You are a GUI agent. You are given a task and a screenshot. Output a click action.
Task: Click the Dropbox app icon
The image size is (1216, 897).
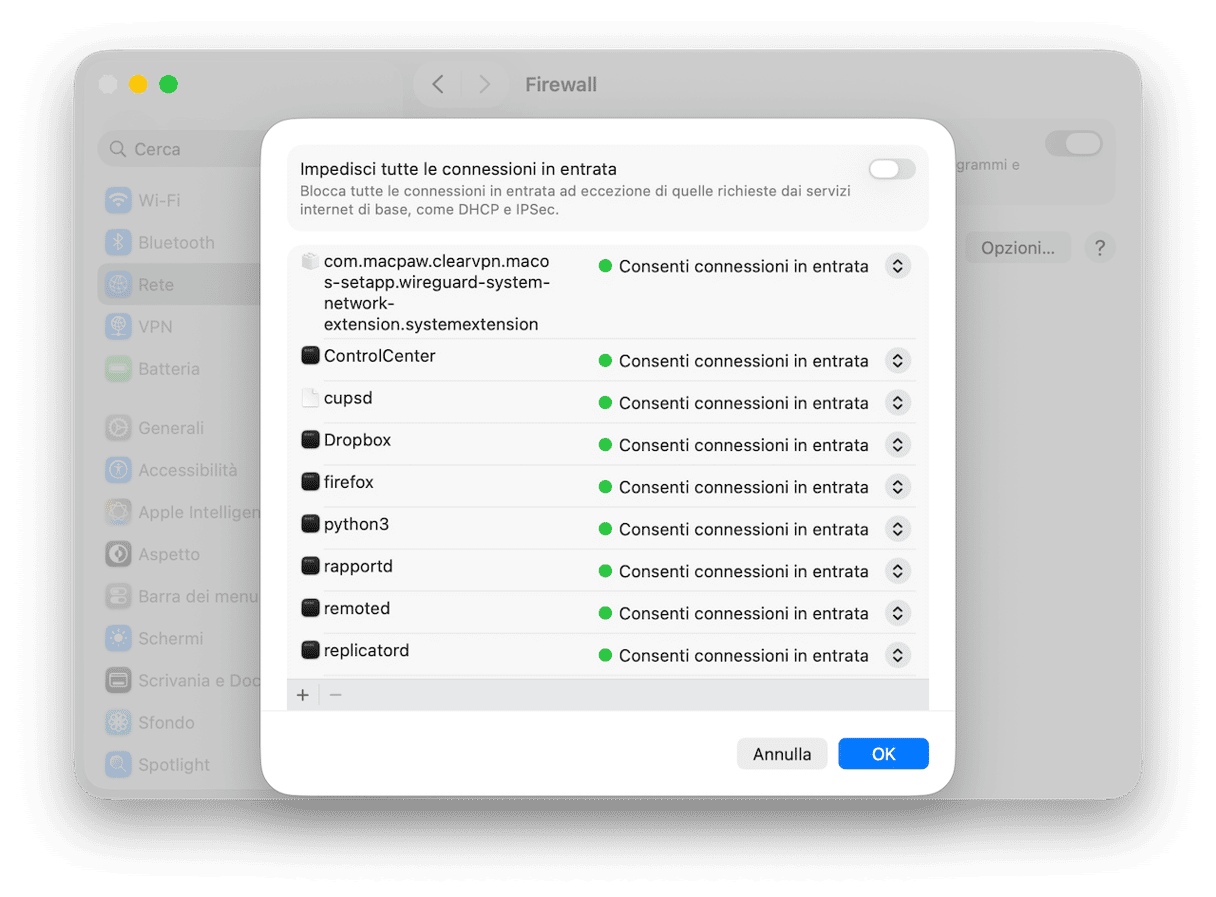310,439
